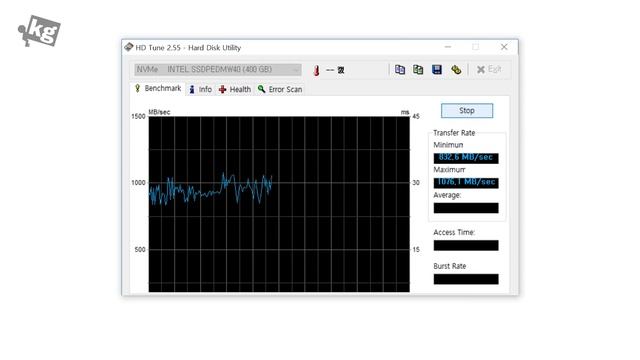The height and width of the screenshot is (360, 640).
Task: Click the Benchmark tab lightbulb icon
Action: pos(138,88)
